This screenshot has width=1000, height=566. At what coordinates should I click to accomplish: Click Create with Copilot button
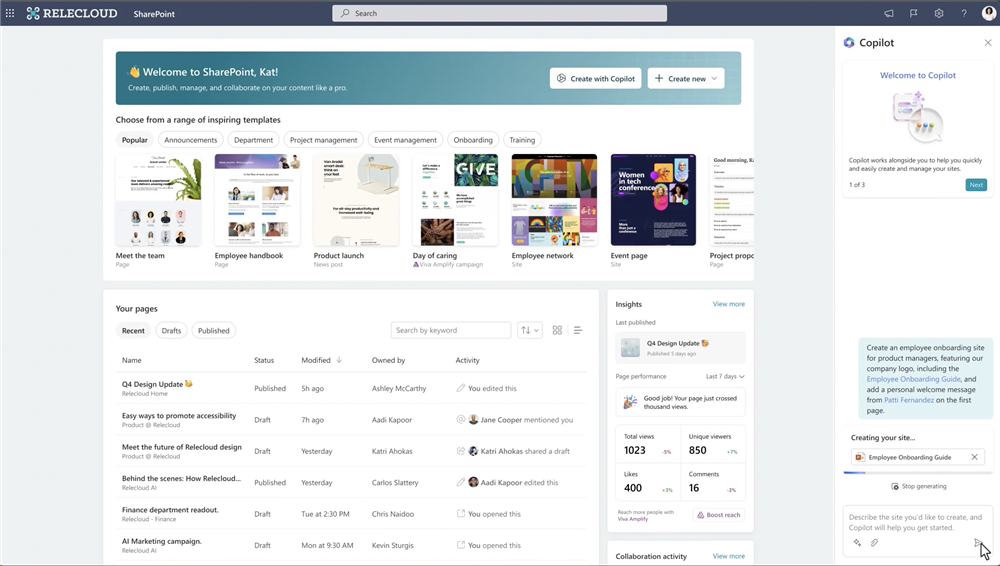(x=596, y=78)
